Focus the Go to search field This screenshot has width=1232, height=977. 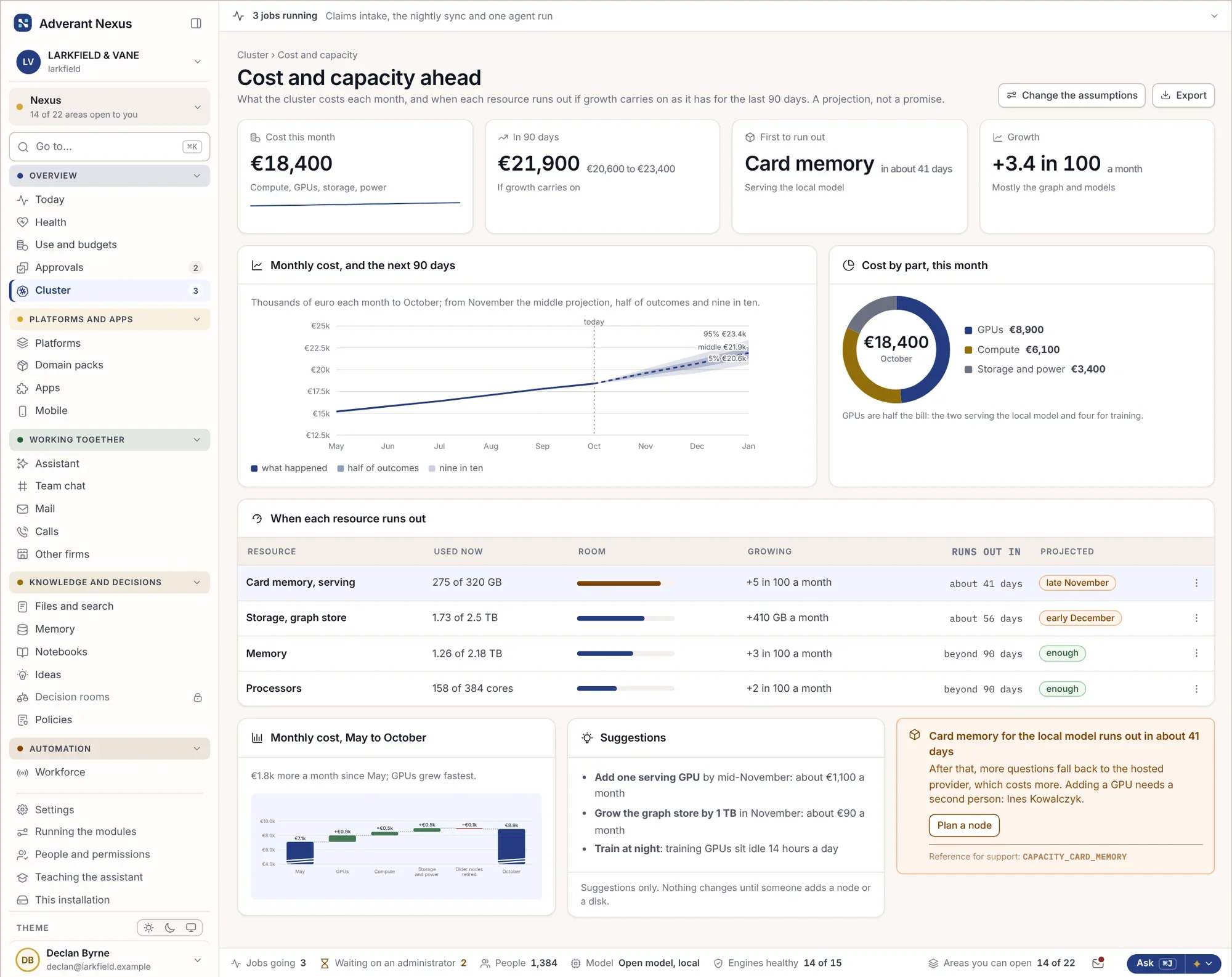[x=110, y=147]
